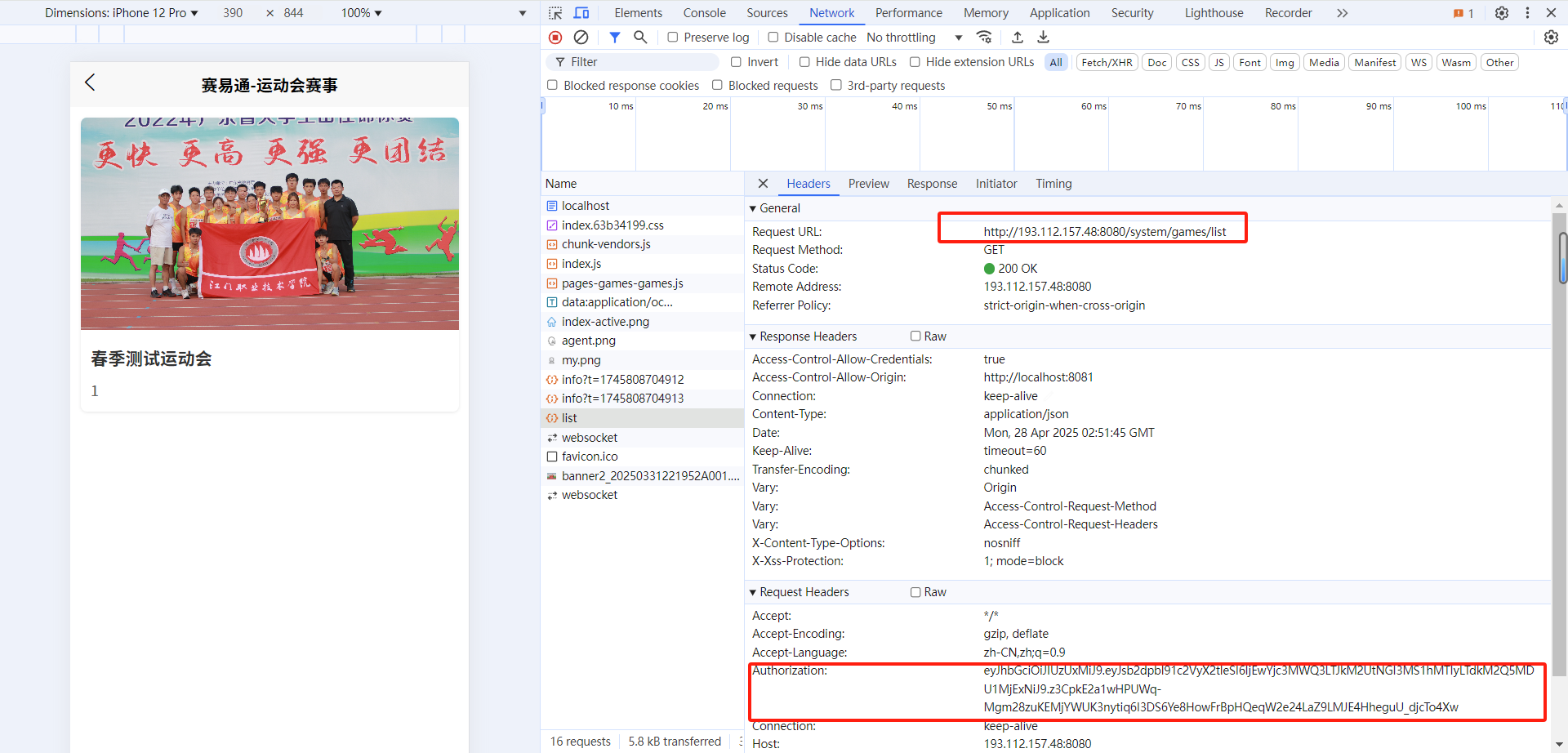Open network search magnifier
This screenshot has width=1568, height=753.
click(640, 38)
